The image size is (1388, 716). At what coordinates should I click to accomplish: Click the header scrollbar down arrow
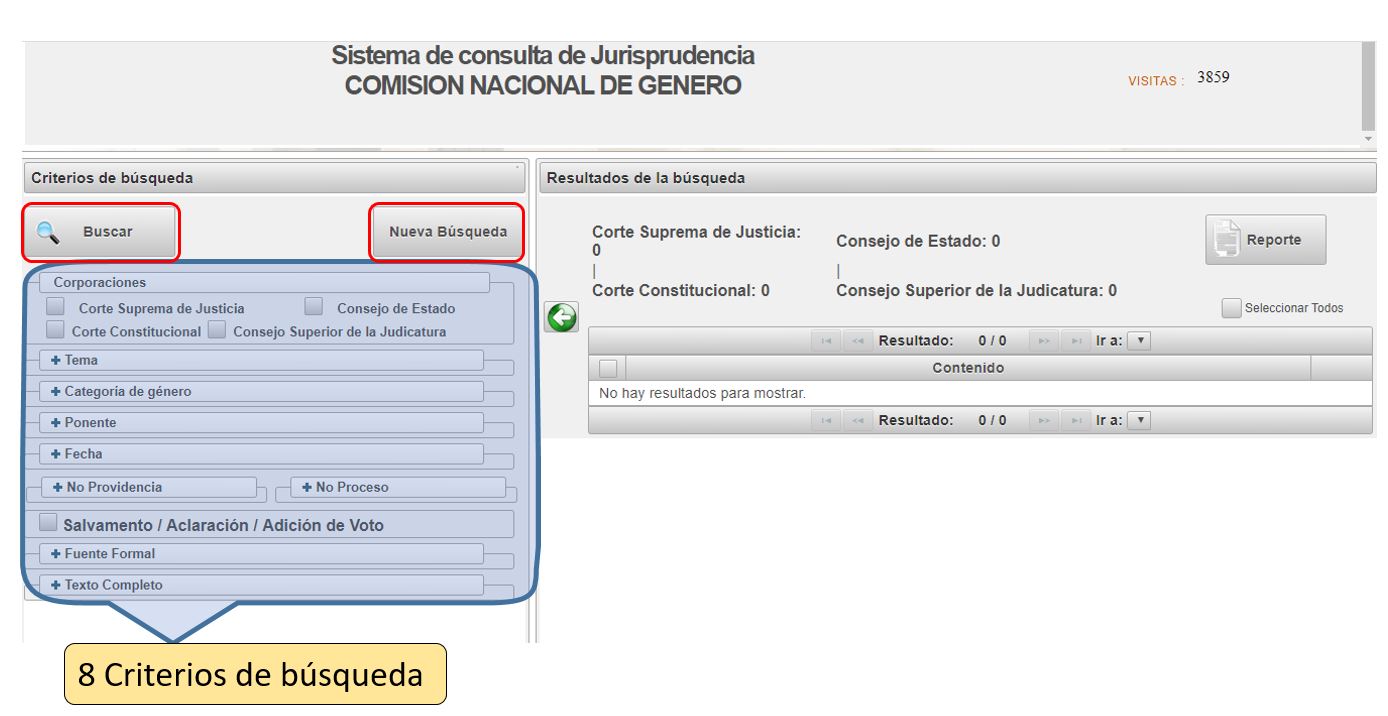tap(1369, 138)
